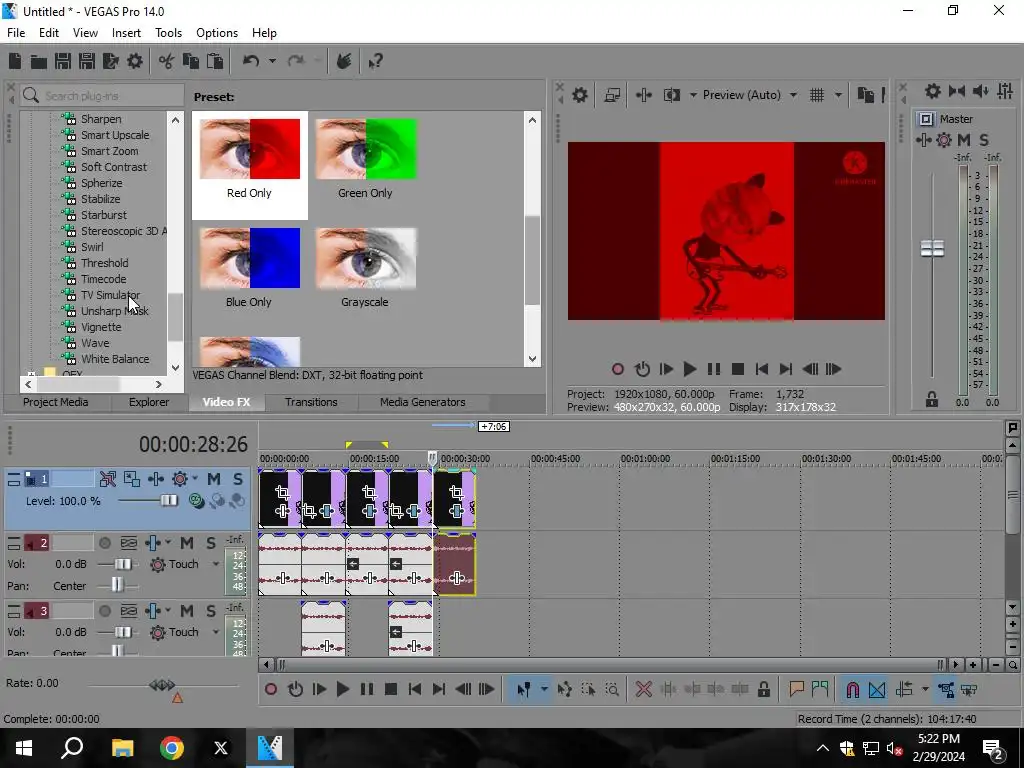Mute audio track 2
Viewport: 1024px width, 768px height.
[187, 543]
